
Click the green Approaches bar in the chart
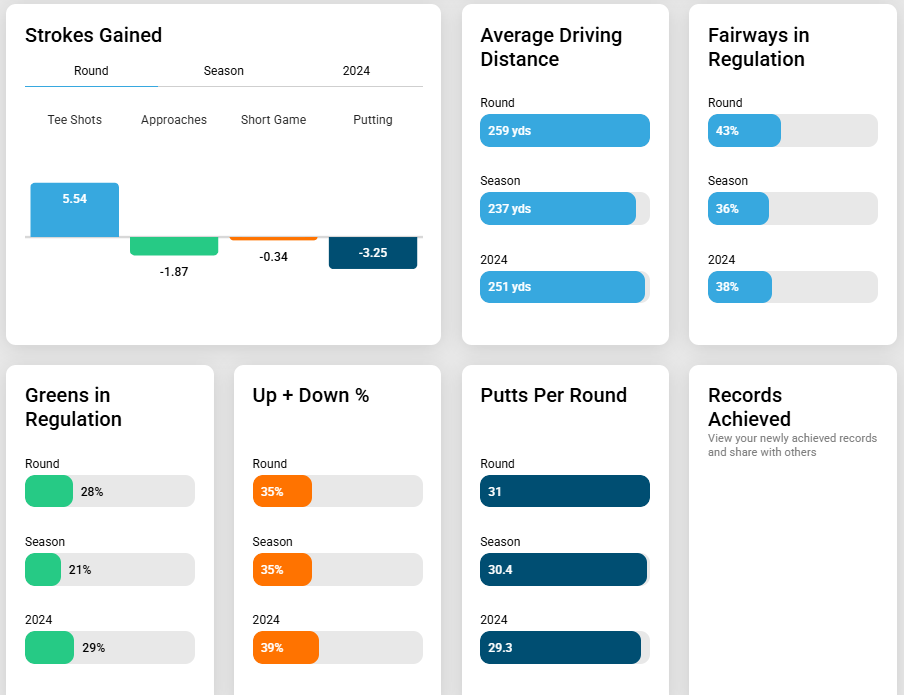click(x=174, y=246)
